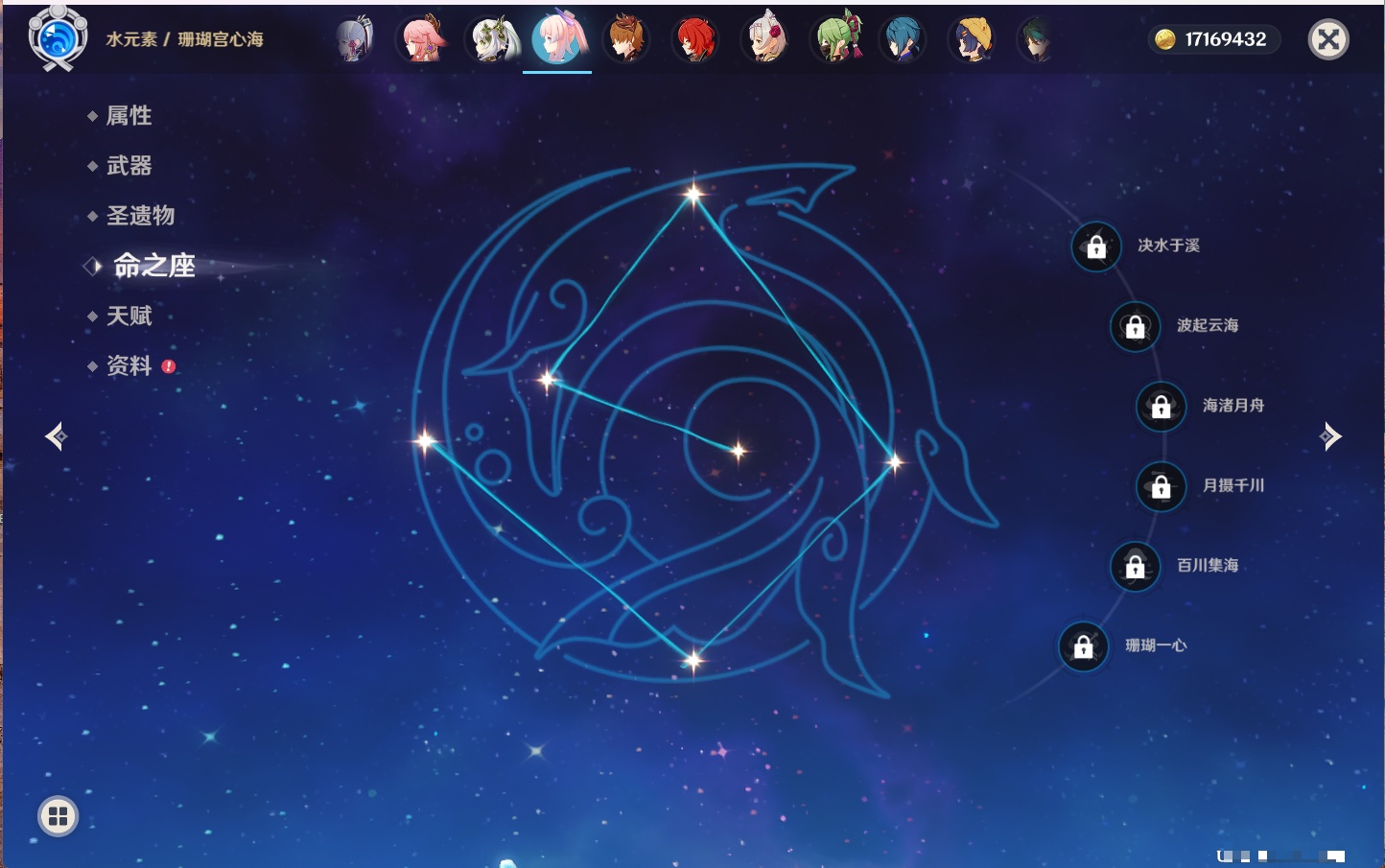Switch to the 武器 weapon tab
Screen dimensions: 1385x868
[129, 166]
